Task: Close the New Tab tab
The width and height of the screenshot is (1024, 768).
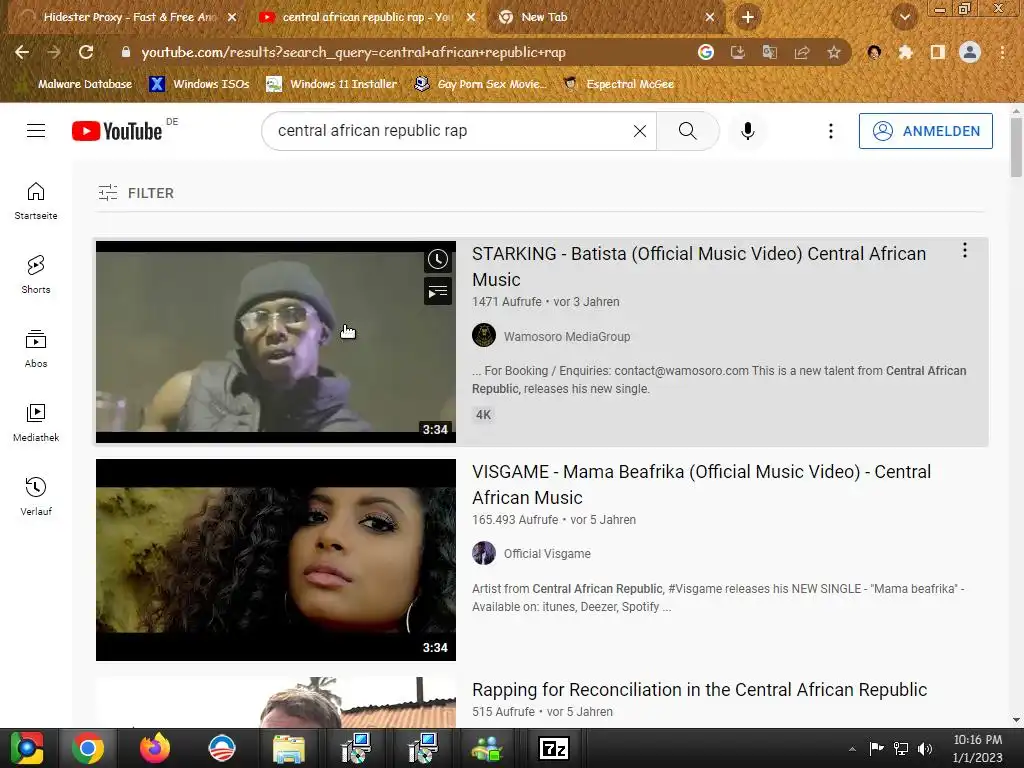Action: tap(710, 17)
